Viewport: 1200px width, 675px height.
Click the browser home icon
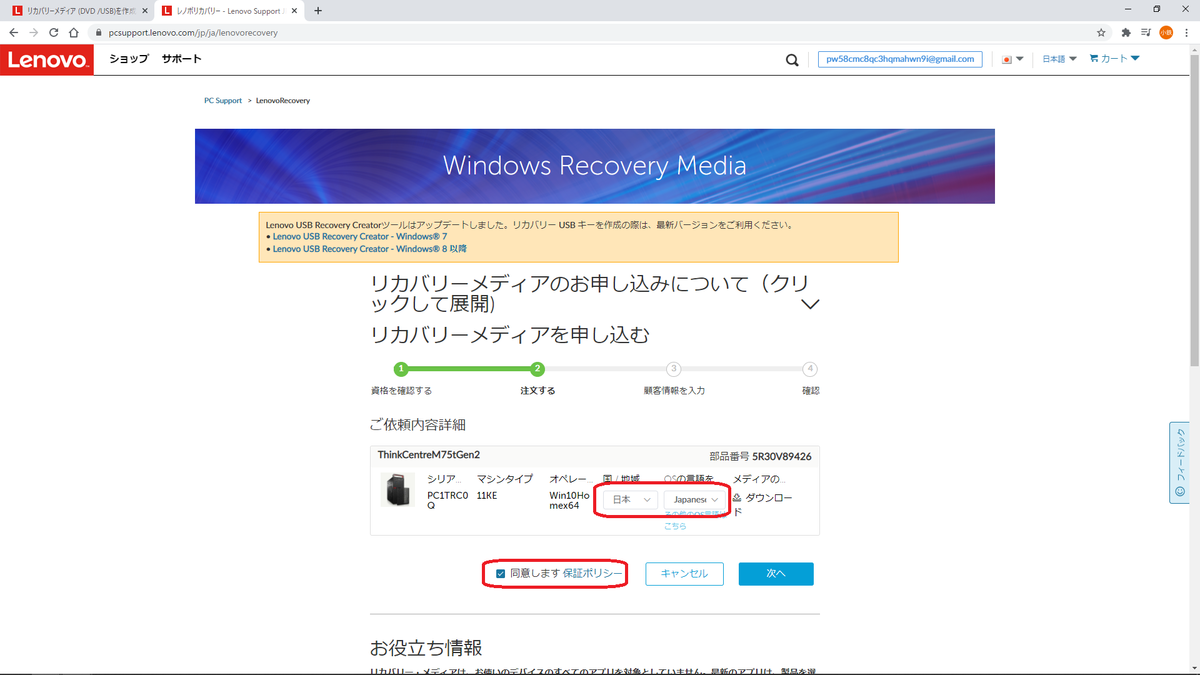click(73, 32)
